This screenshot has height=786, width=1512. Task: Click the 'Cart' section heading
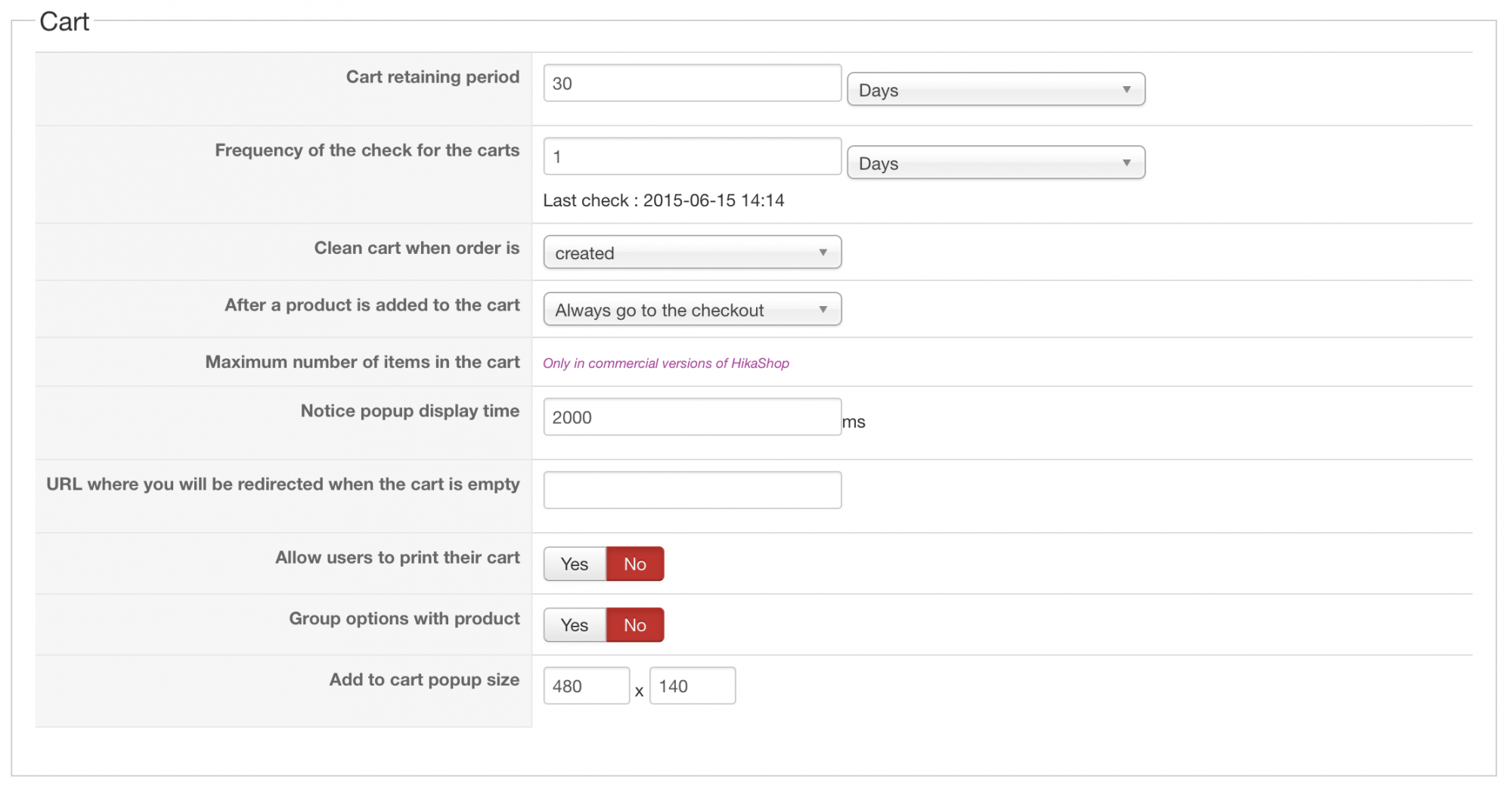(x=64, y=22)
